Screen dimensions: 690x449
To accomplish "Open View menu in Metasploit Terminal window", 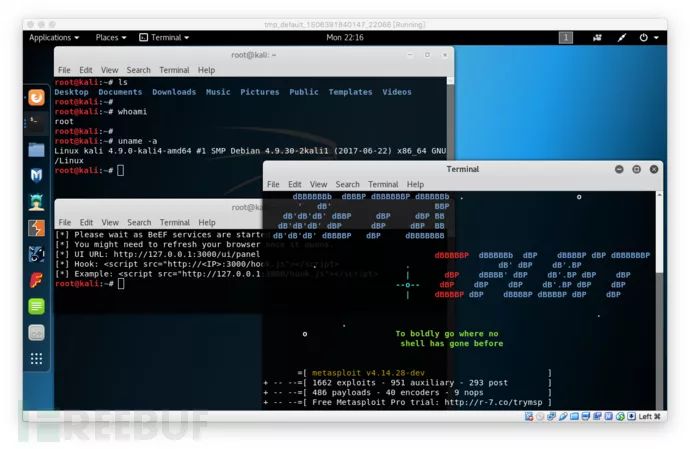I will 318,184.
